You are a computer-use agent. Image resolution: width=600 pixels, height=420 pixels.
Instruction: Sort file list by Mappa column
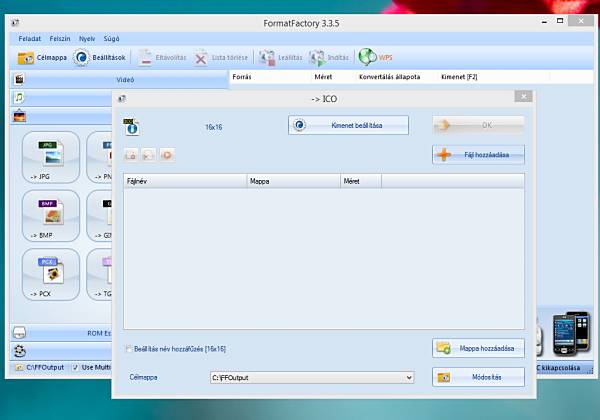[x=293, y=181]
